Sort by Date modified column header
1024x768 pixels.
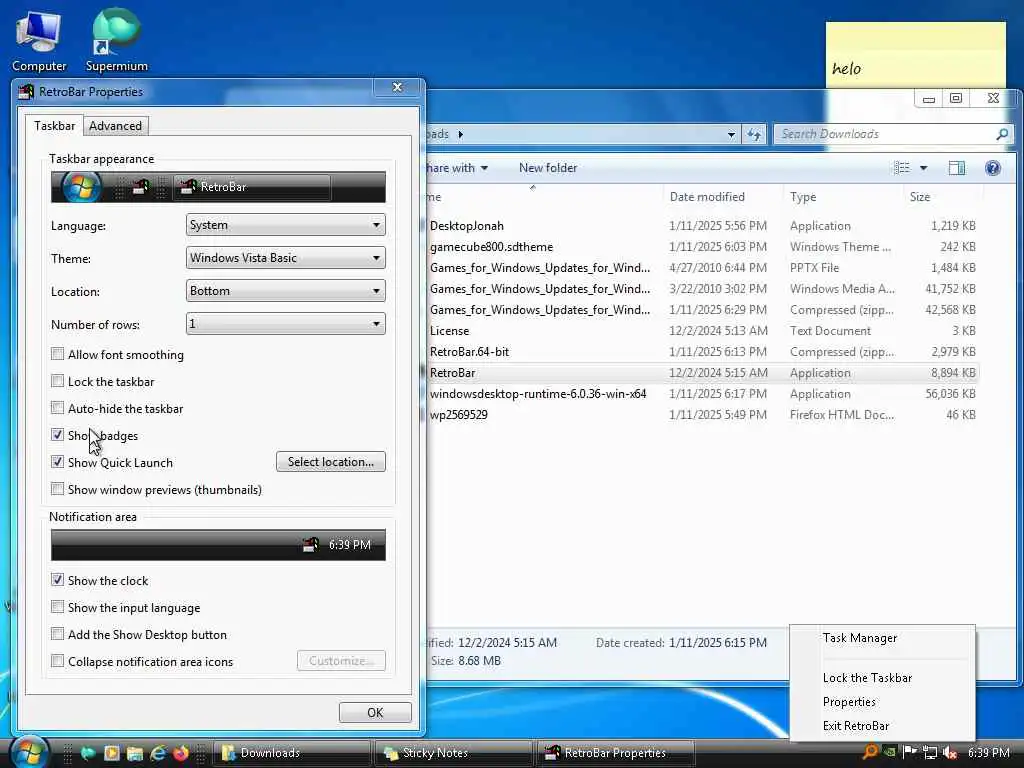707,197
